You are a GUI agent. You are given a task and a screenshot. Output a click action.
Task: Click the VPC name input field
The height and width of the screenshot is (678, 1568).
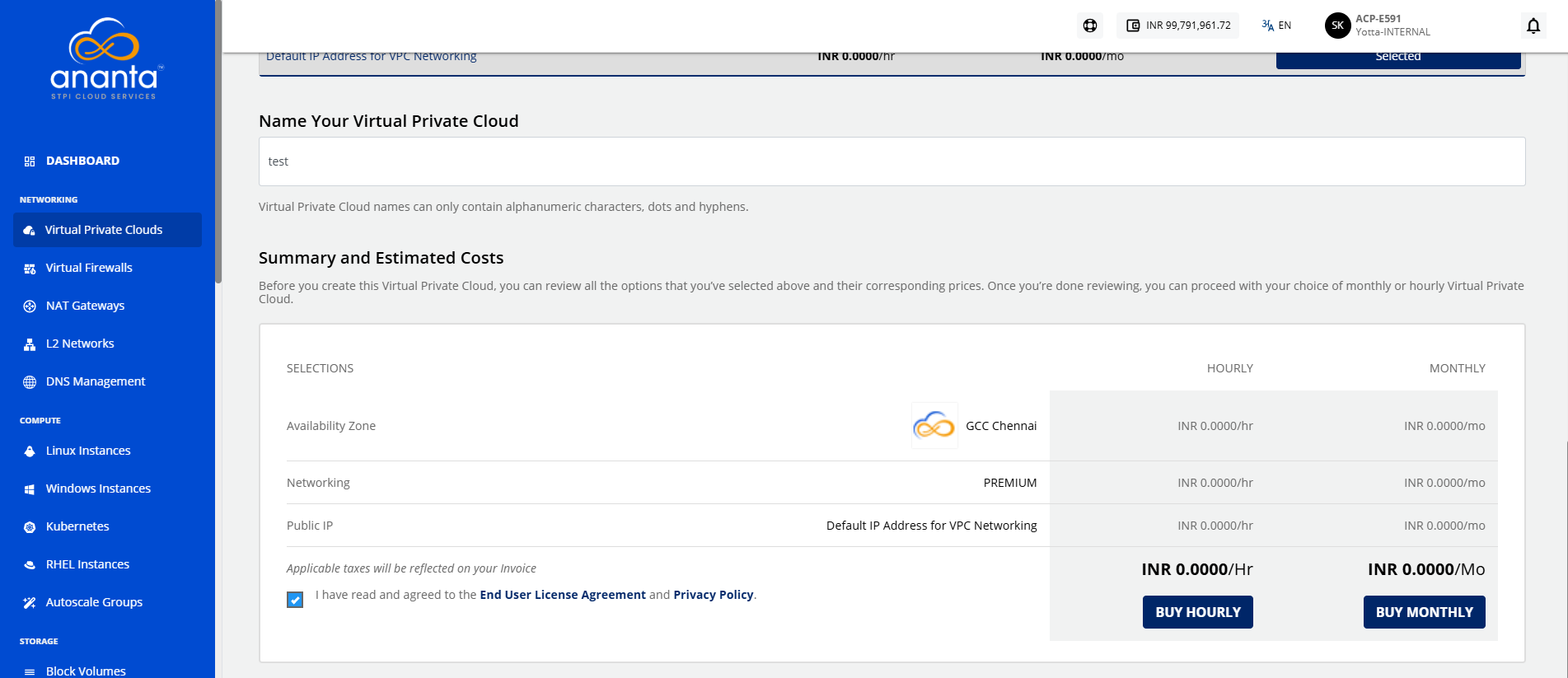(892, 161)
